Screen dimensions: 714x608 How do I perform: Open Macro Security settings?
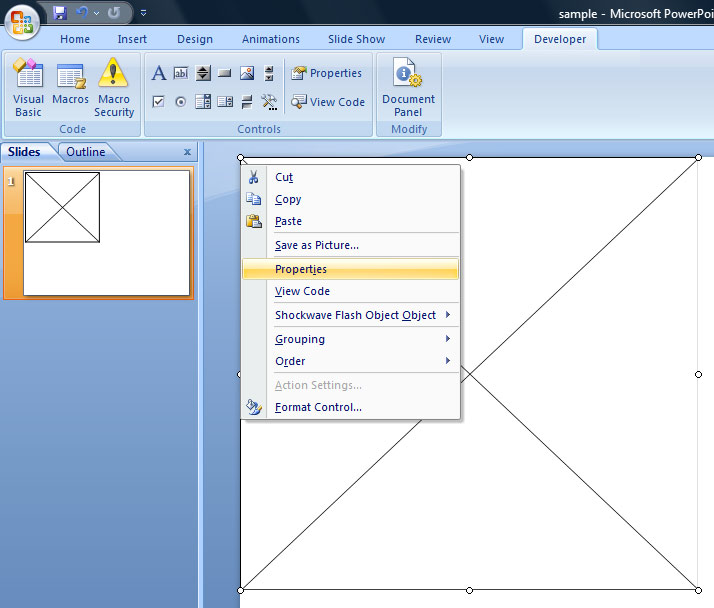click(114, 87)
